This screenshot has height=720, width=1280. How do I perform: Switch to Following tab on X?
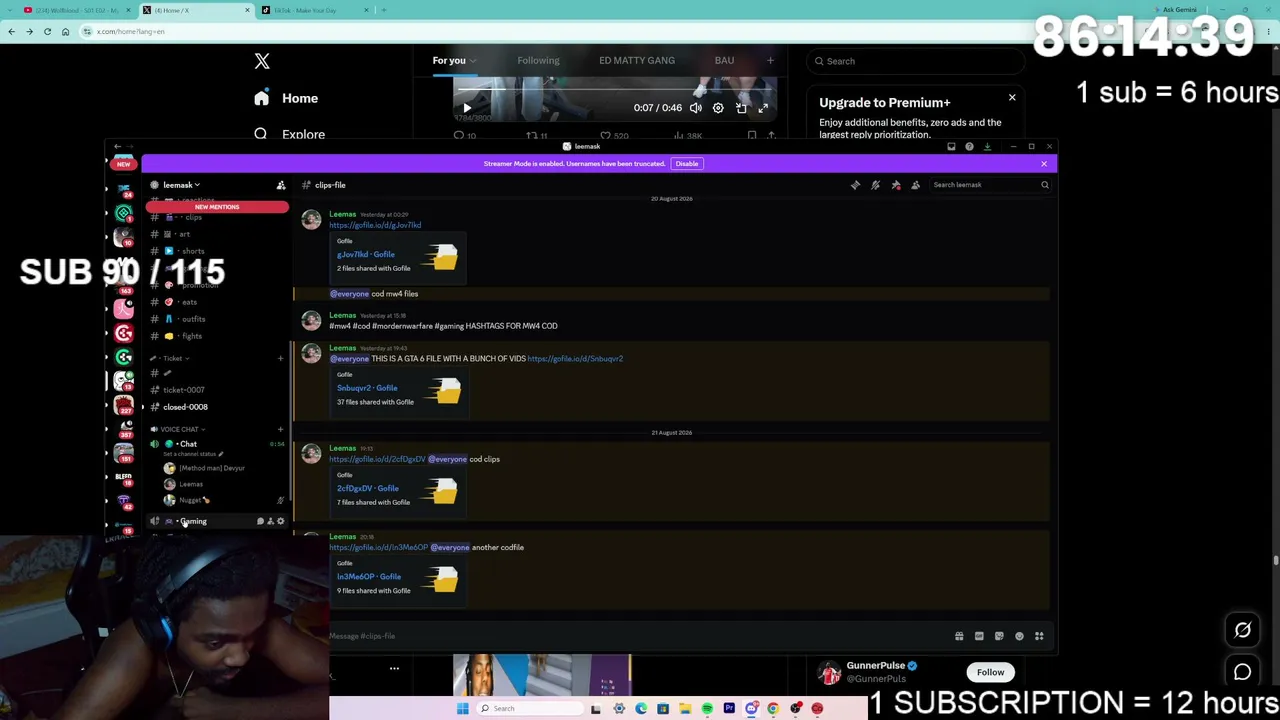coord(538,61)
